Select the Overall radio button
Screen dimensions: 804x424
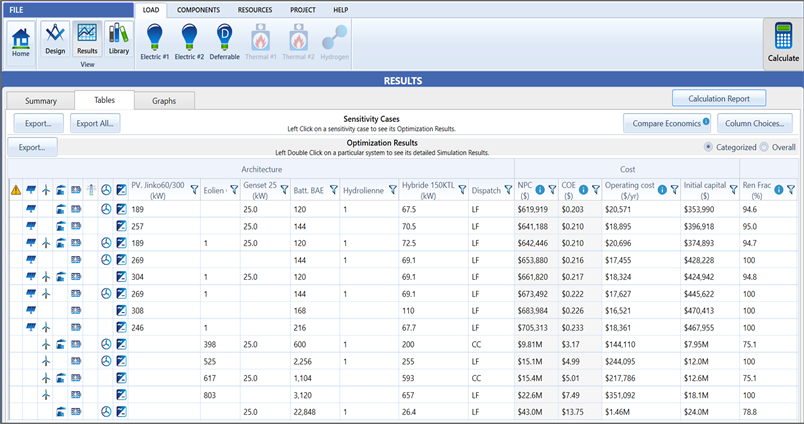tap(763, 147)
